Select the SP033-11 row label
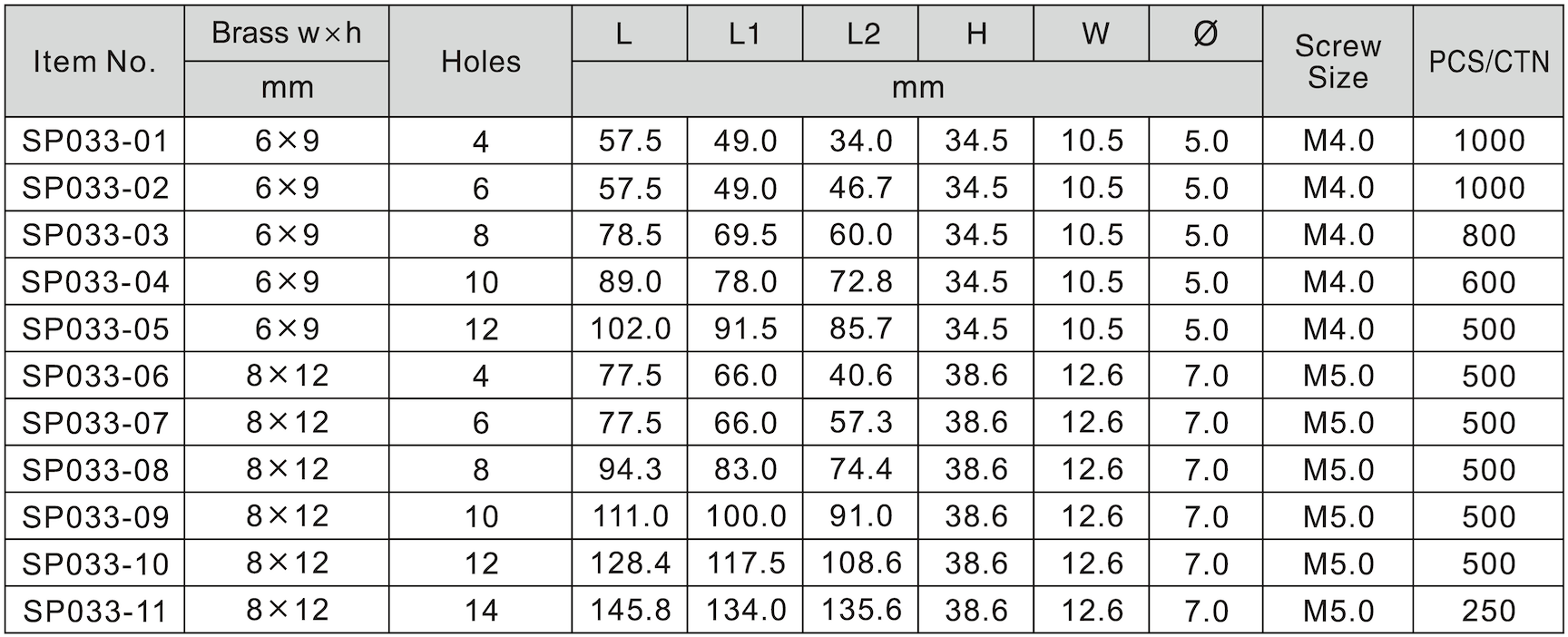This screenshot has width=1568, height=637. [x=94, y=611]
